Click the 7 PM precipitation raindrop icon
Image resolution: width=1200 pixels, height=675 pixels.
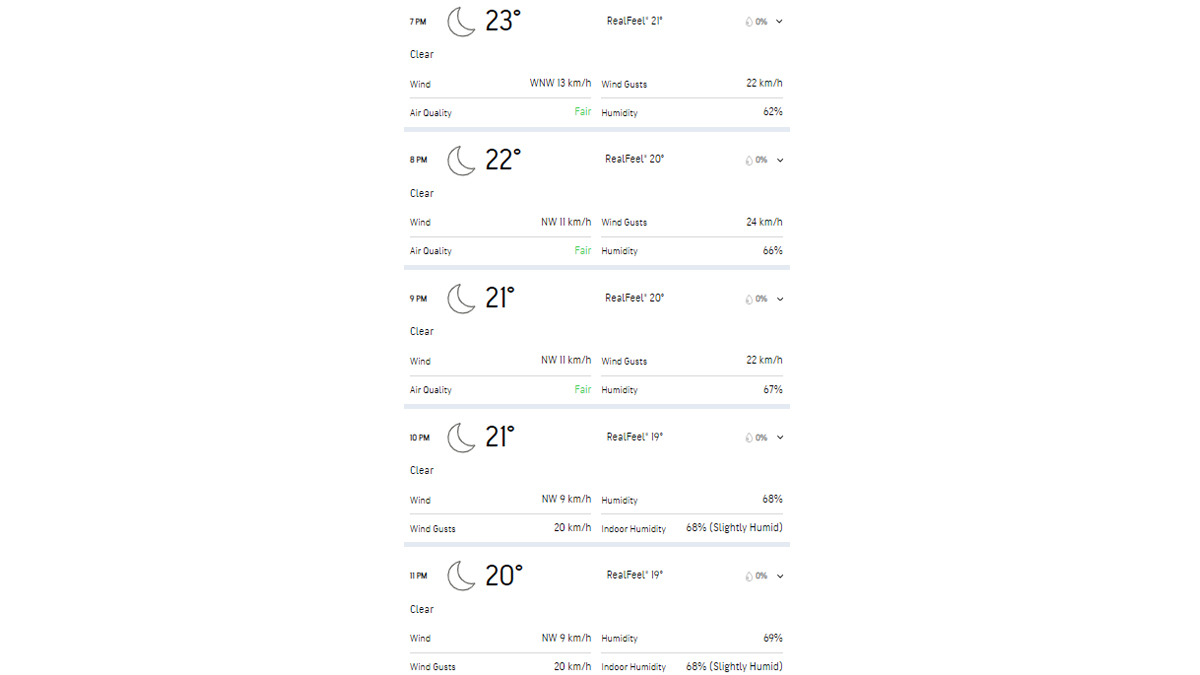coord(749,21)
